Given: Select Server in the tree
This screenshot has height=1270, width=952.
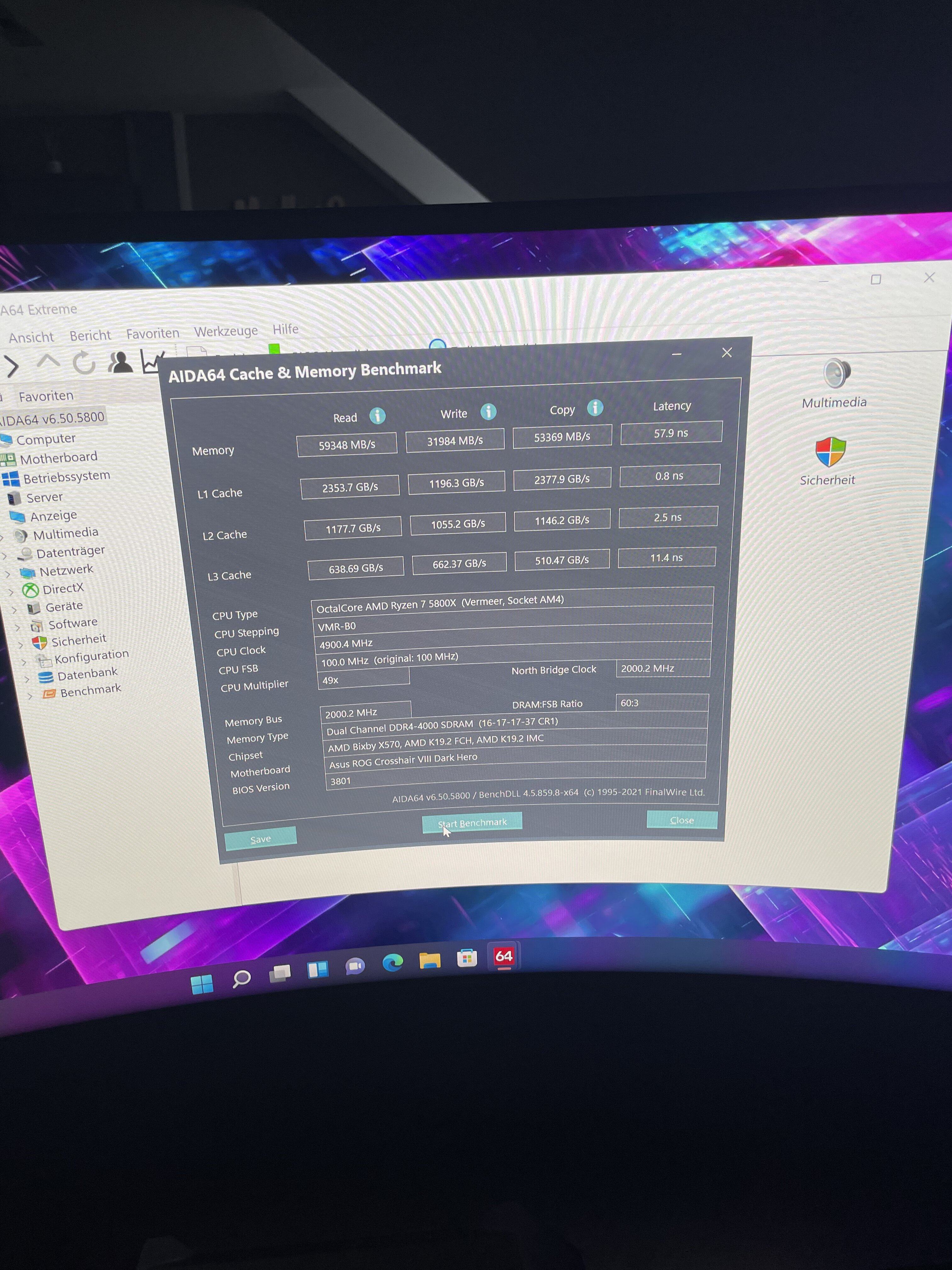Looking at the screenshot, I should tap(44, 497).
